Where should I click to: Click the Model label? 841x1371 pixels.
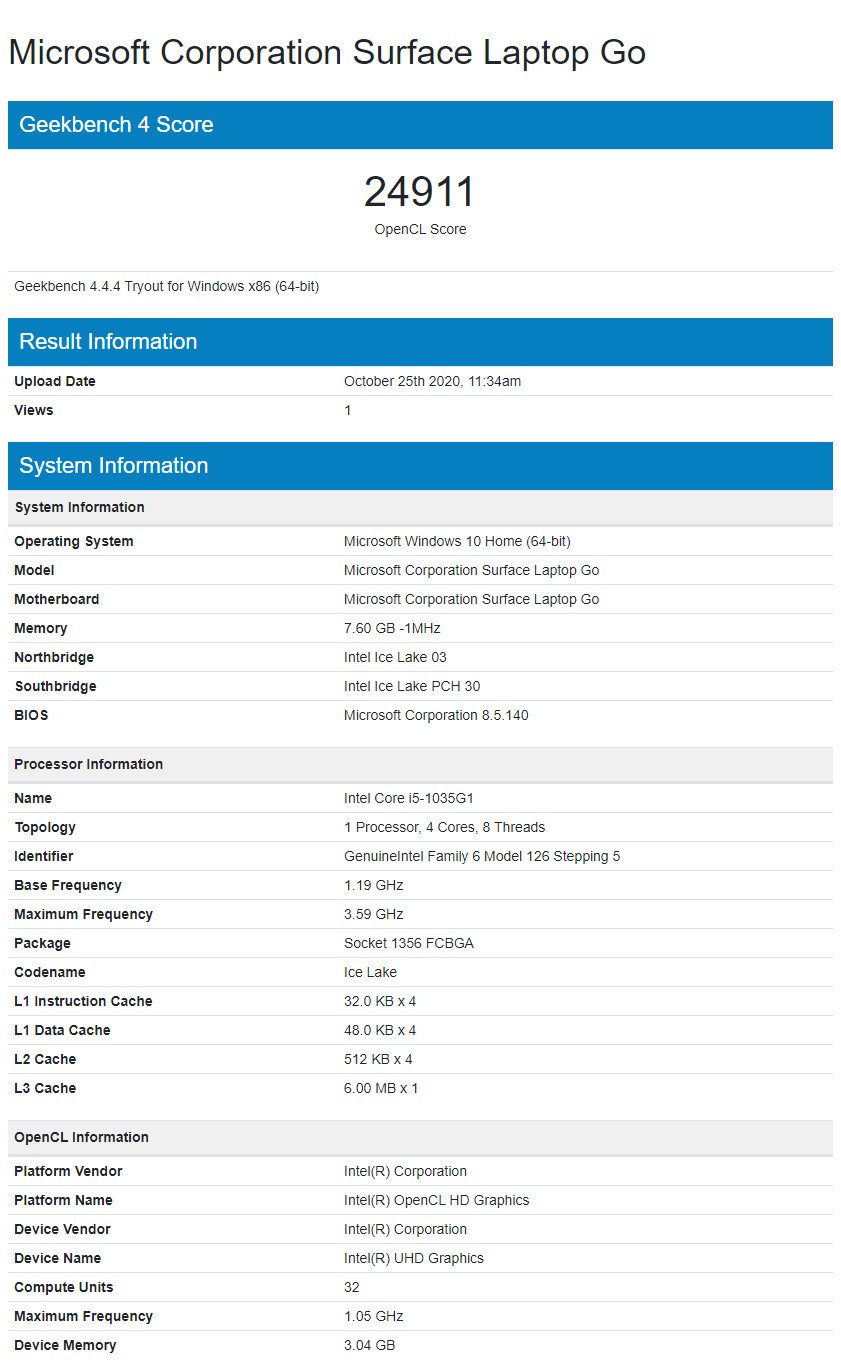coord(34,570)
